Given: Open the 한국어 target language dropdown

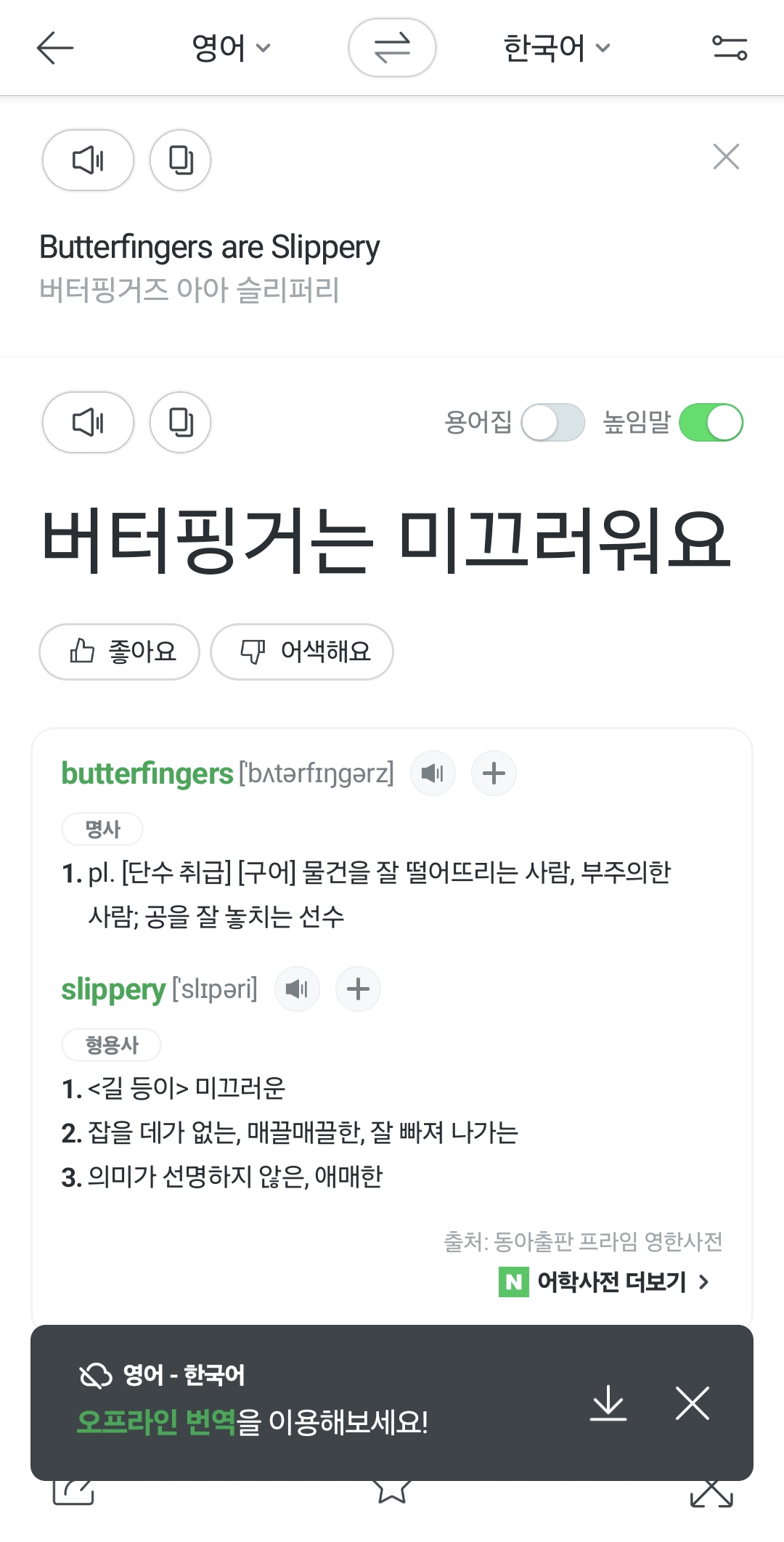Looking at the screenshot, I should coord(556,48).
